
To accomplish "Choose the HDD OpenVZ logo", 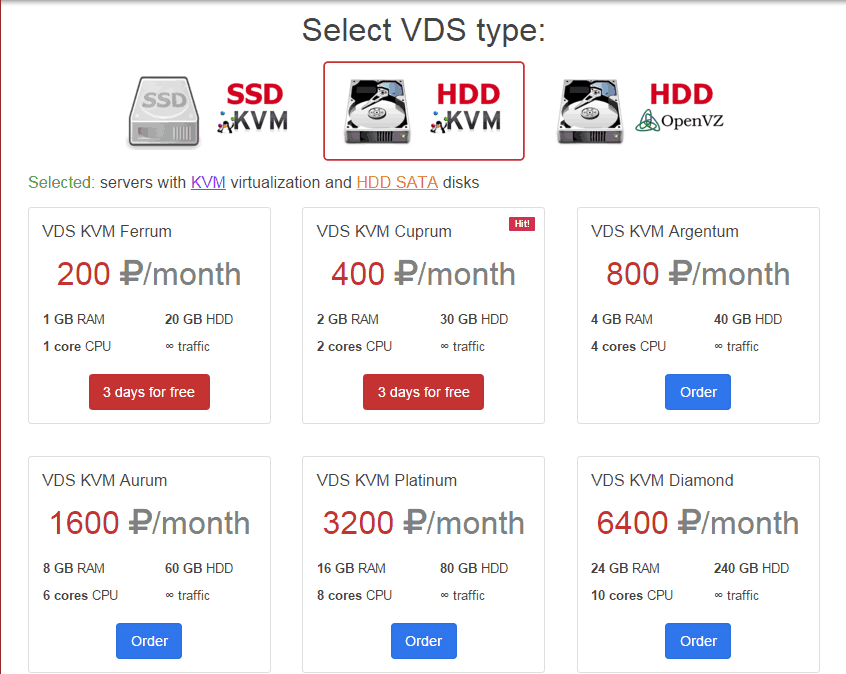I will [680, 107].
